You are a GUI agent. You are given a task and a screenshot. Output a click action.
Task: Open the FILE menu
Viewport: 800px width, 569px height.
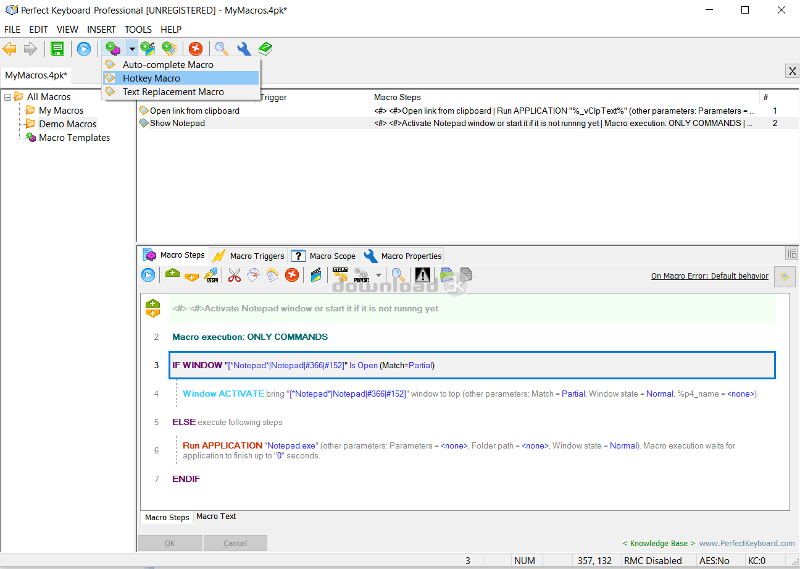[12, 30]
